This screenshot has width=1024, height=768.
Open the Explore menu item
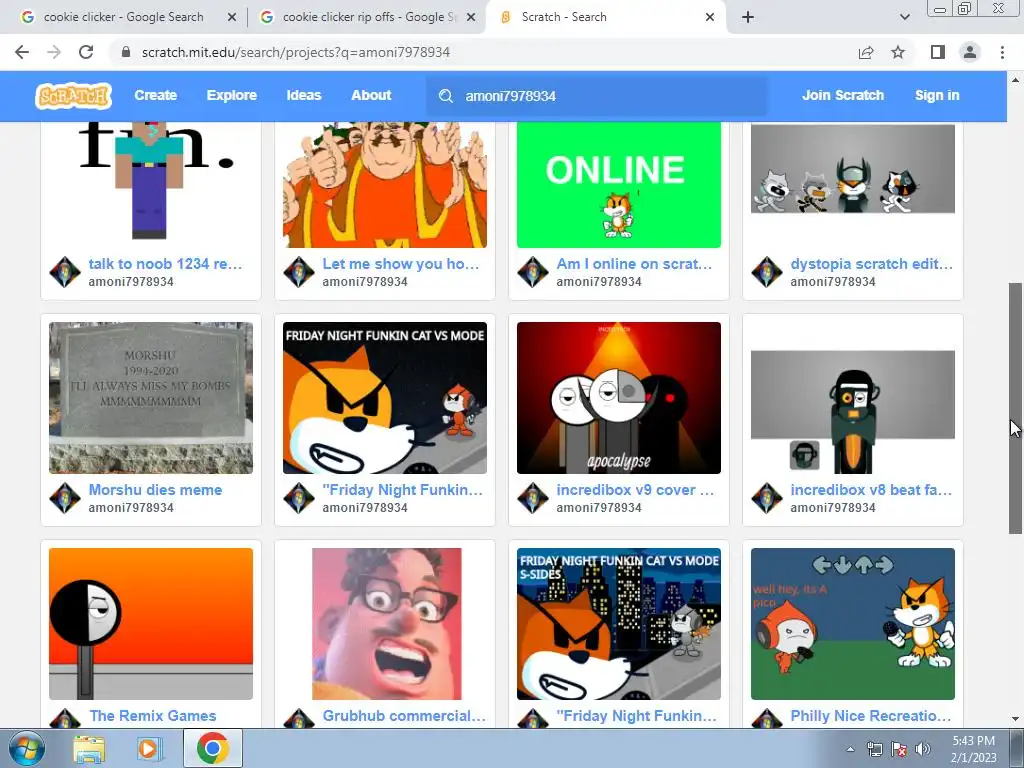(x=232, y=95)
